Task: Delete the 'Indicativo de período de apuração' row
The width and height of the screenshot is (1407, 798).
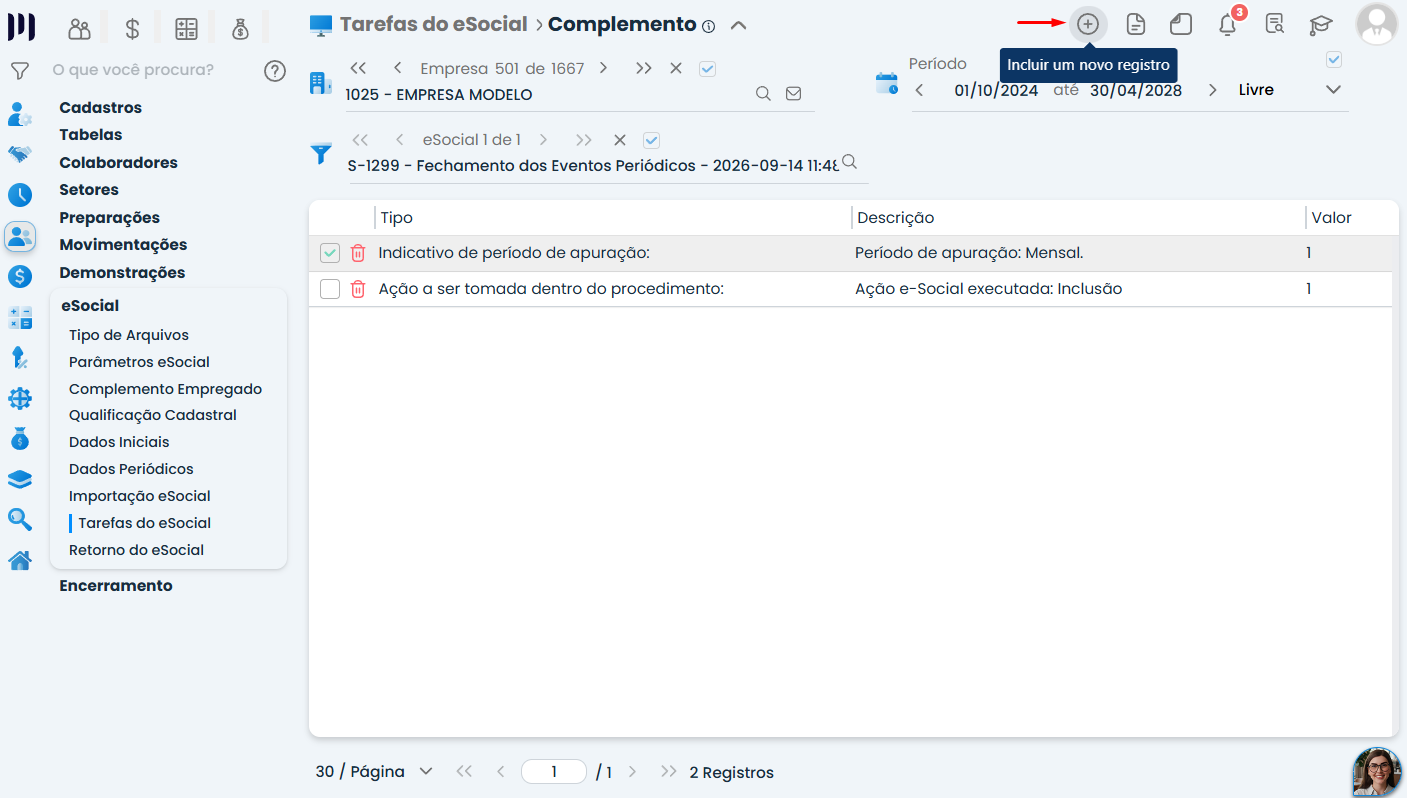Action: click(x=358, y=253)
